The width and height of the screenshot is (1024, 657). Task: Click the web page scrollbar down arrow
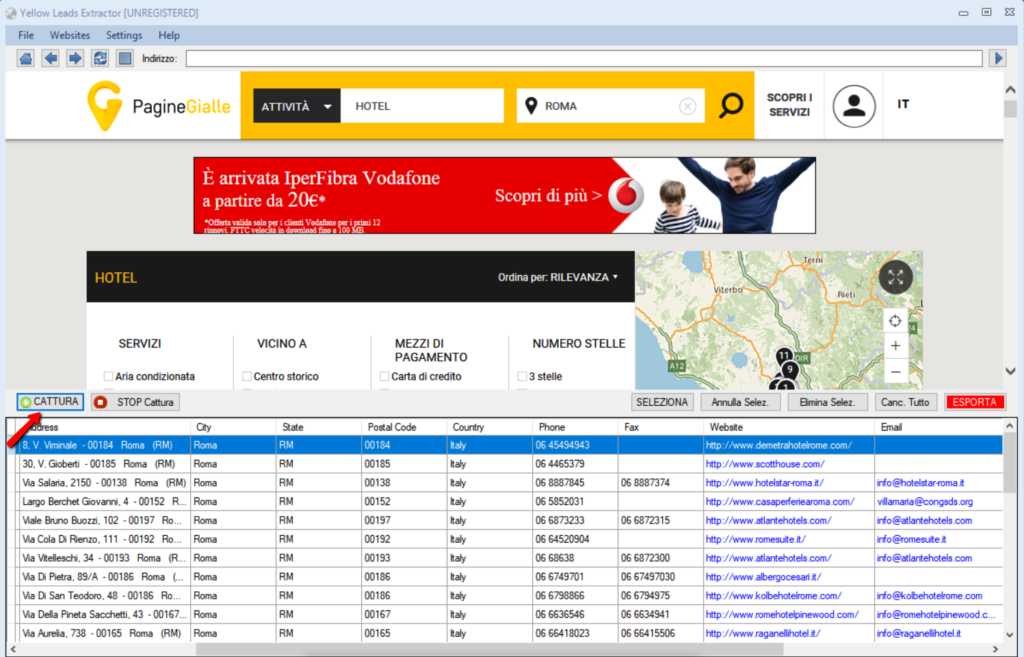(1010, 372)
